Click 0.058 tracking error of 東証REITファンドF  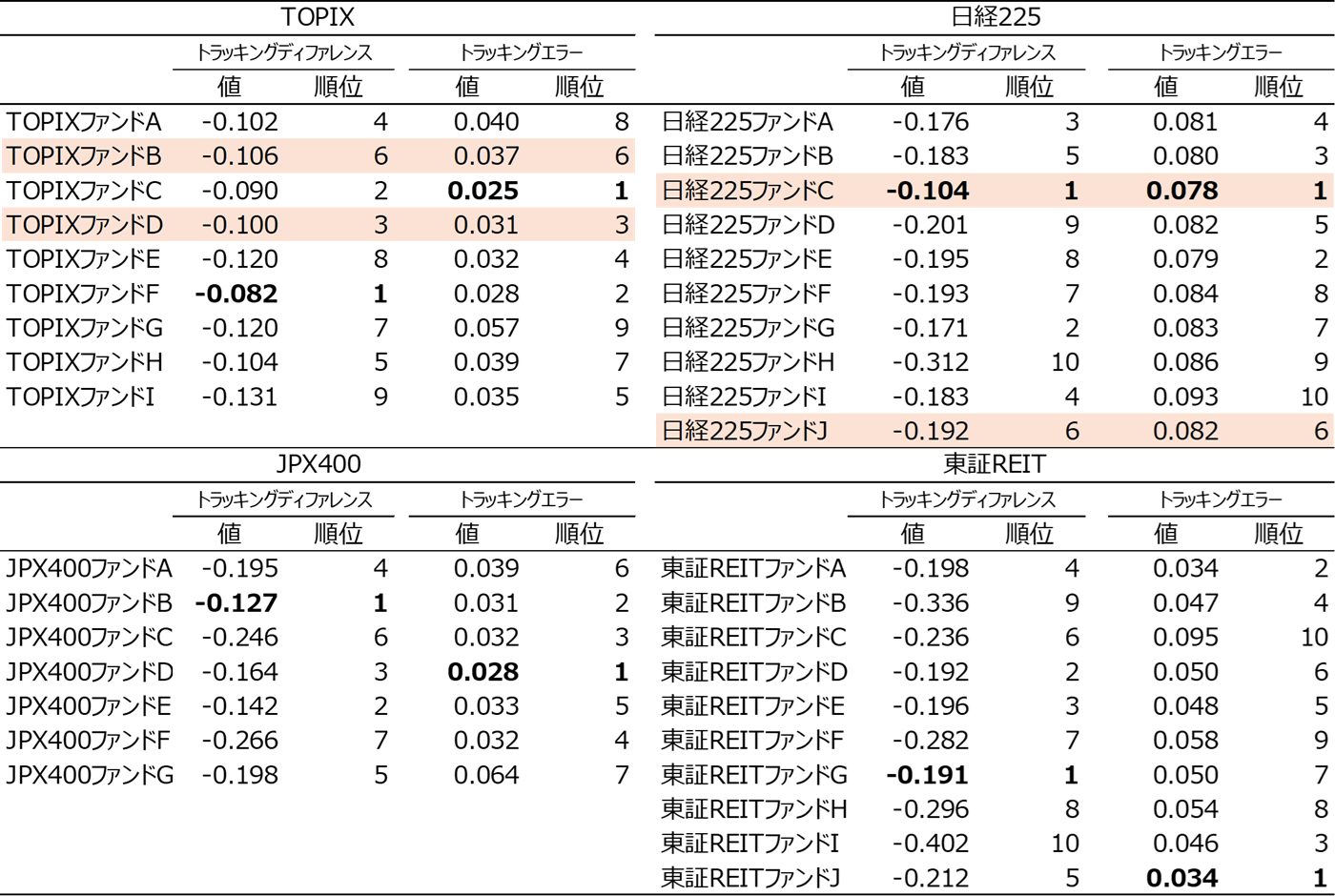pos(1185,741)
